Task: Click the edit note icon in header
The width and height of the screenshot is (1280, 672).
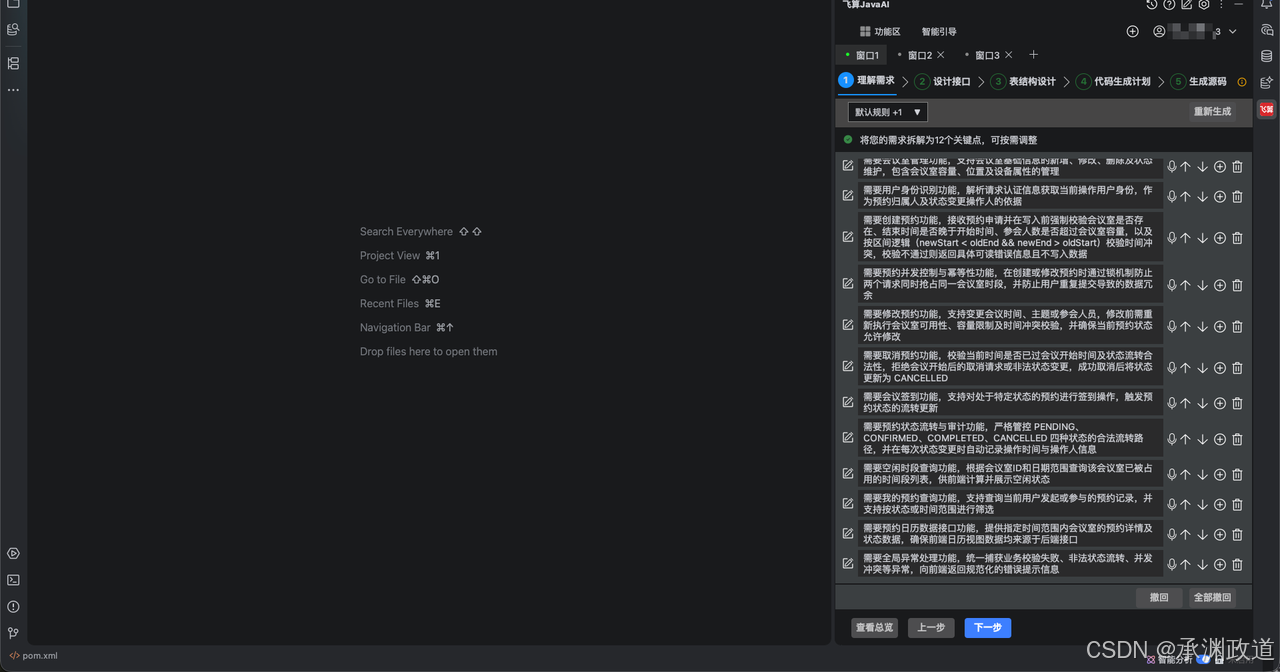Action: click(1187, 5)
